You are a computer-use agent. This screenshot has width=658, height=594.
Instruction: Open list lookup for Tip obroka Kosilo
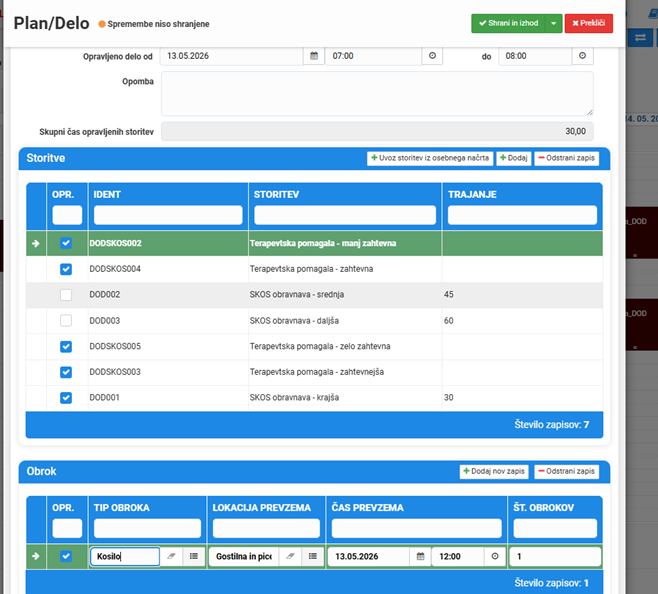pyautogui.click(x=193, y=556)
